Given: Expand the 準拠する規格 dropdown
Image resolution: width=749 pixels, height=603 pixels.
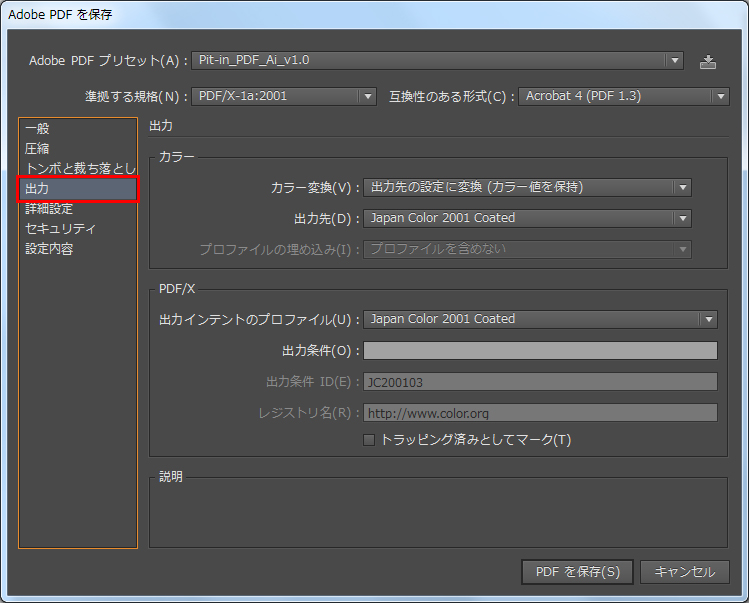Looking at the screenshot, I should (x=283, y=97).
